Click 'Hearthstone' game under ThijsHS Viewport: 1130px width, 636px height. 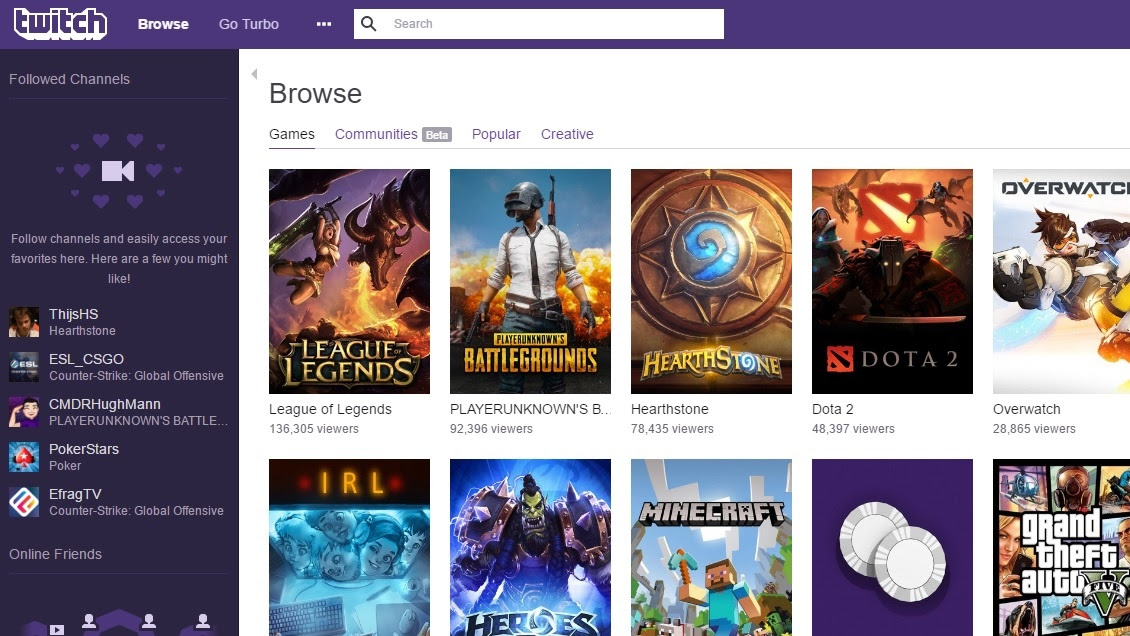(82, 331)
